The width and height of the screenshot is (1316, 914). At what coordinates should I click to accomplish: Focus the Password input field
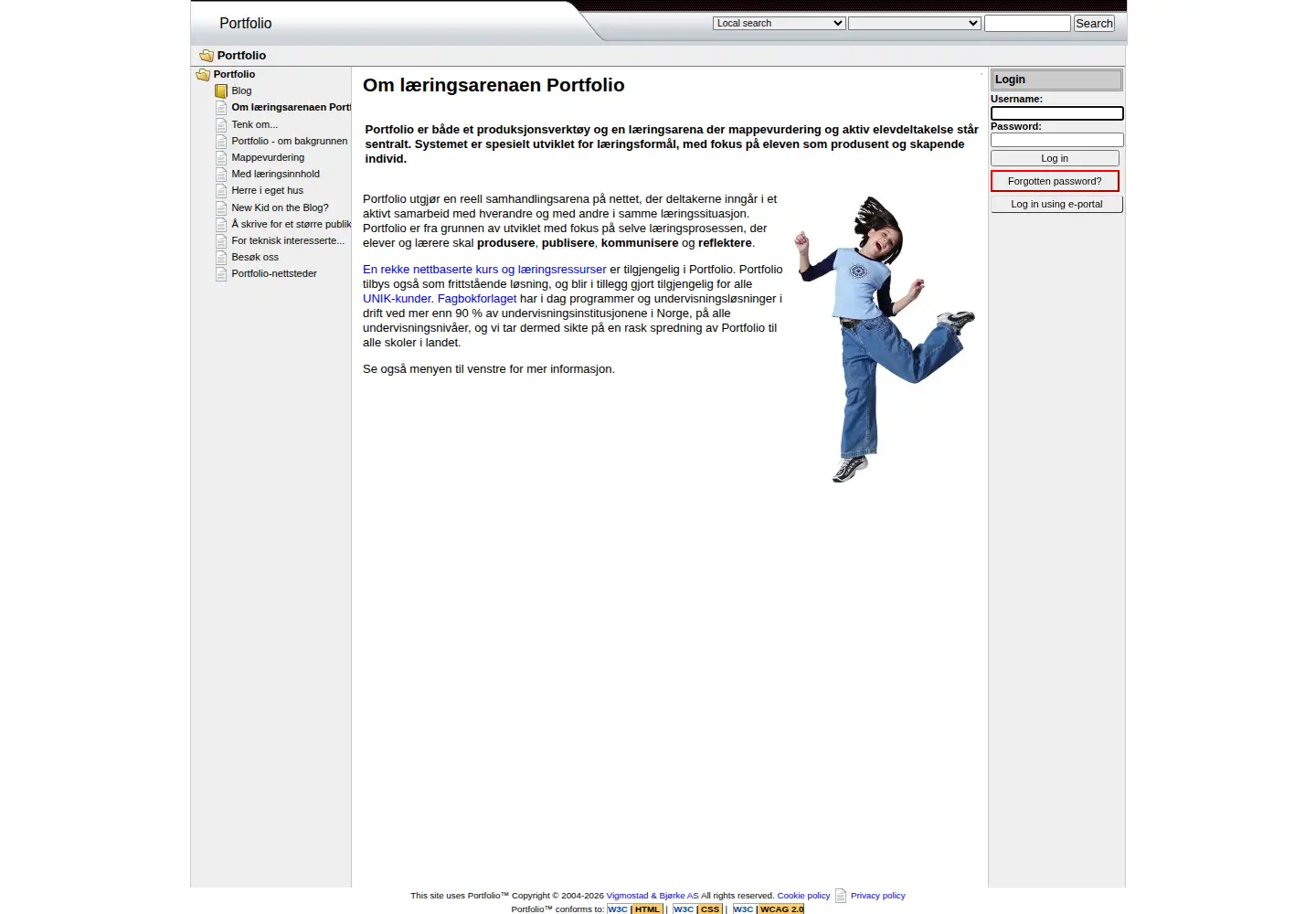(x=1057, y=140)
